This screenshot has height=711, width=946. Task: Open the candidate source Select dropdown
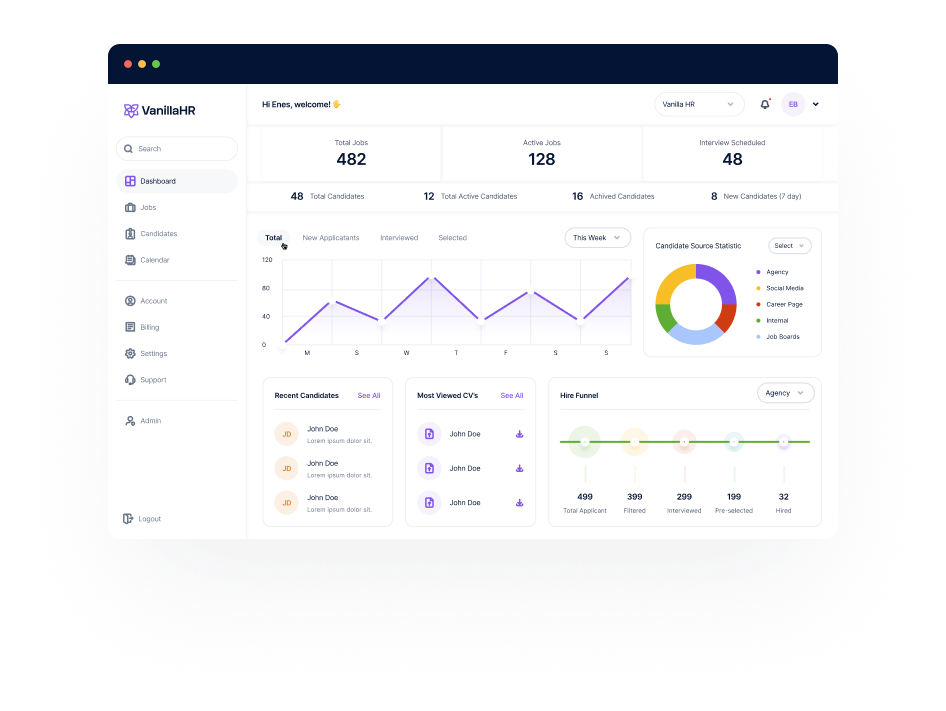click(x=789, y=246)
